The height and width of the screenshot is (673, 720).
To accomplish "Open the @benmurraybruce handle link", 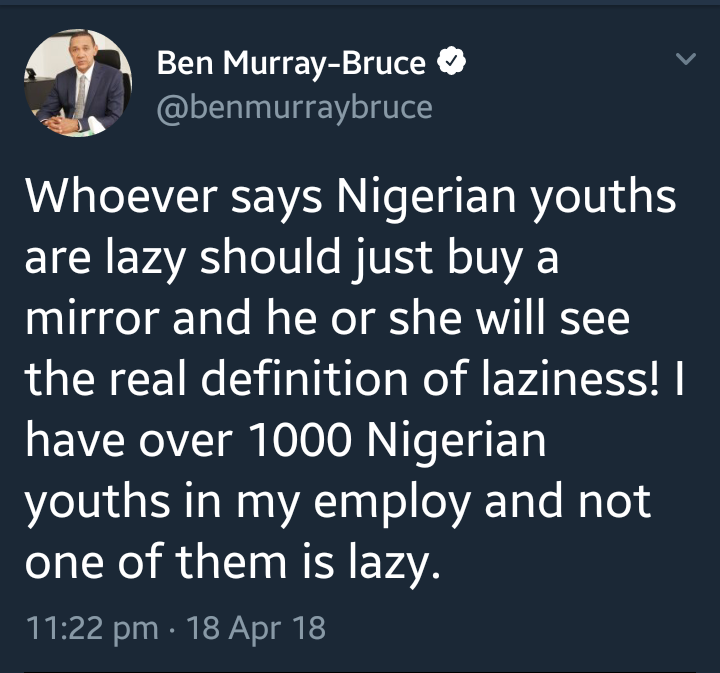I will [295, 106].
